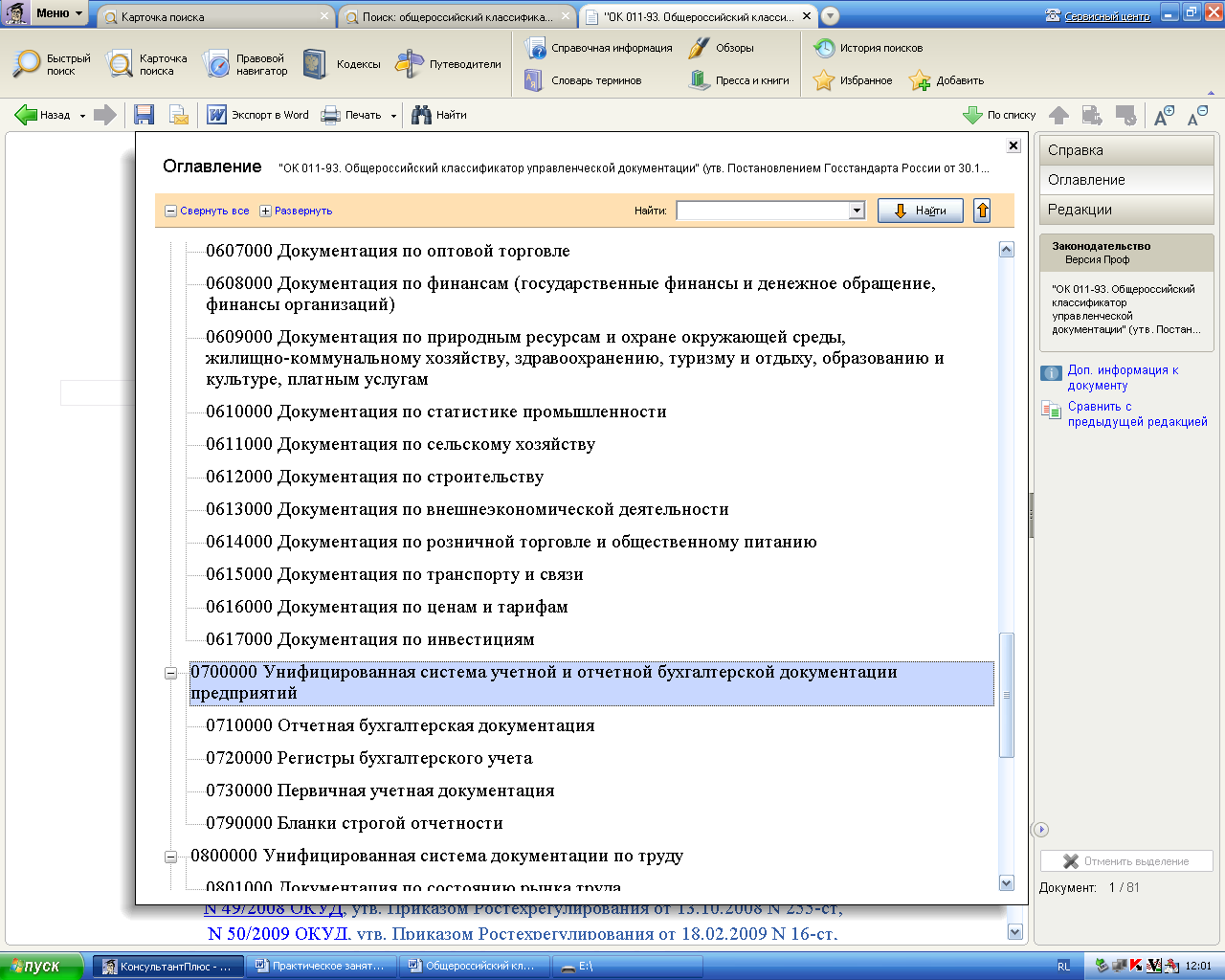The image size is (1225, 980).
Task: Focus the Найти input field
Action: [x=763, y=211]
